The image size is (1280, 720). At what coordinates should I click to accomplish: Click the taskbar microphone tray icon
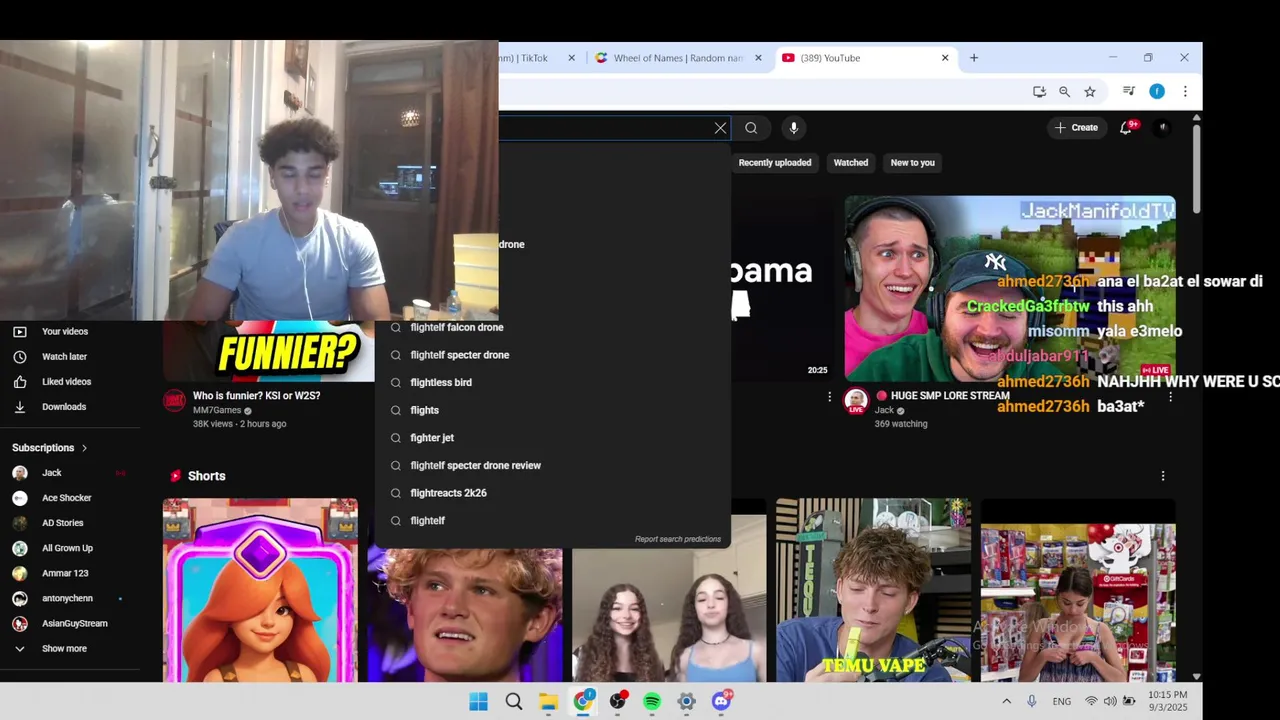coord(1032,701)
